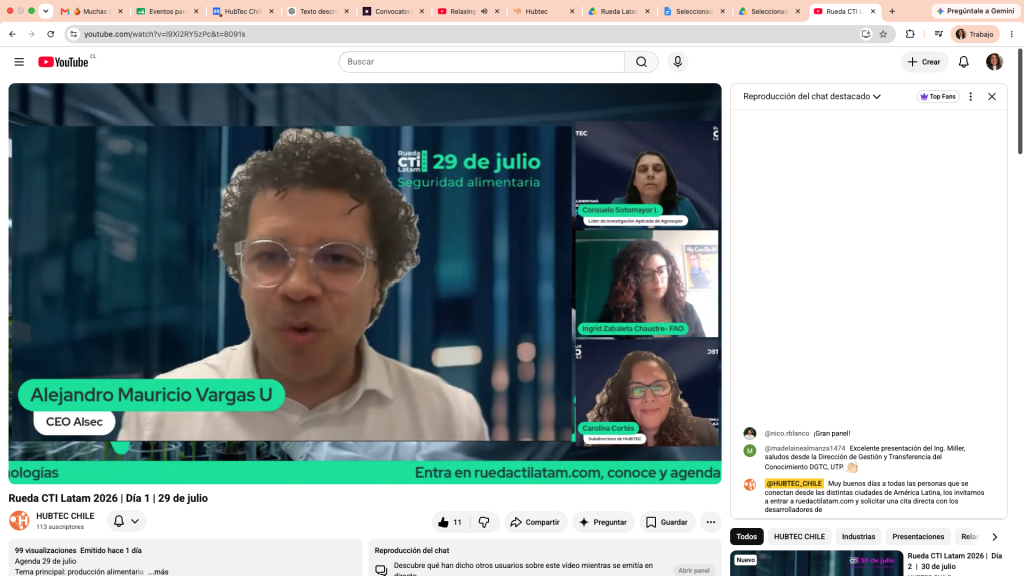Select the Industrias filter chip
This screenshot has width=1024, height=576.
click(x=858, y=537)
